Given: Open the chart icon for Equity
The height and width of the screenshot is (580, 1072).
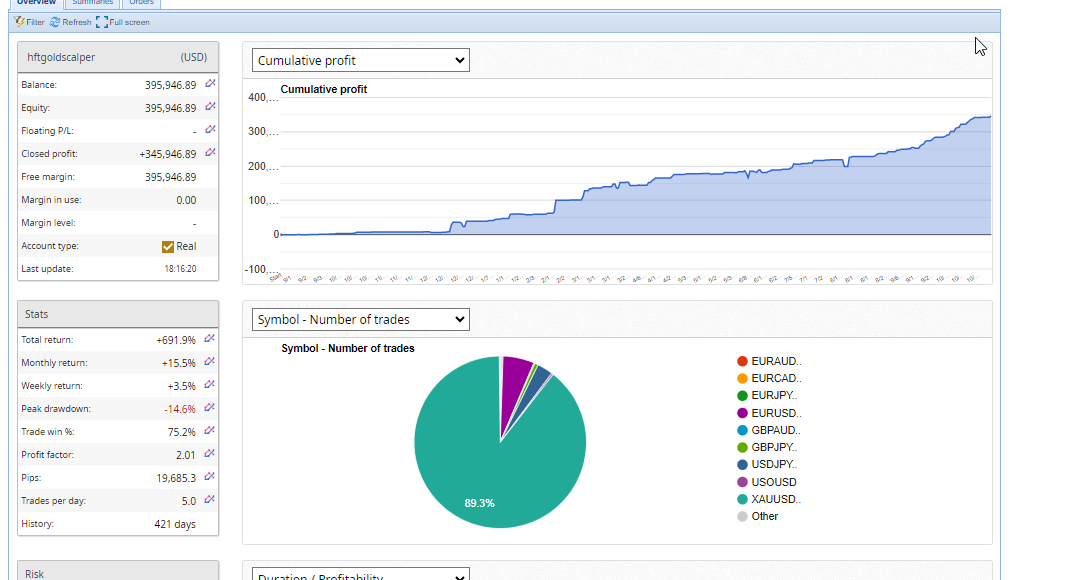Looking at the screenshot, I should (210, 108).
